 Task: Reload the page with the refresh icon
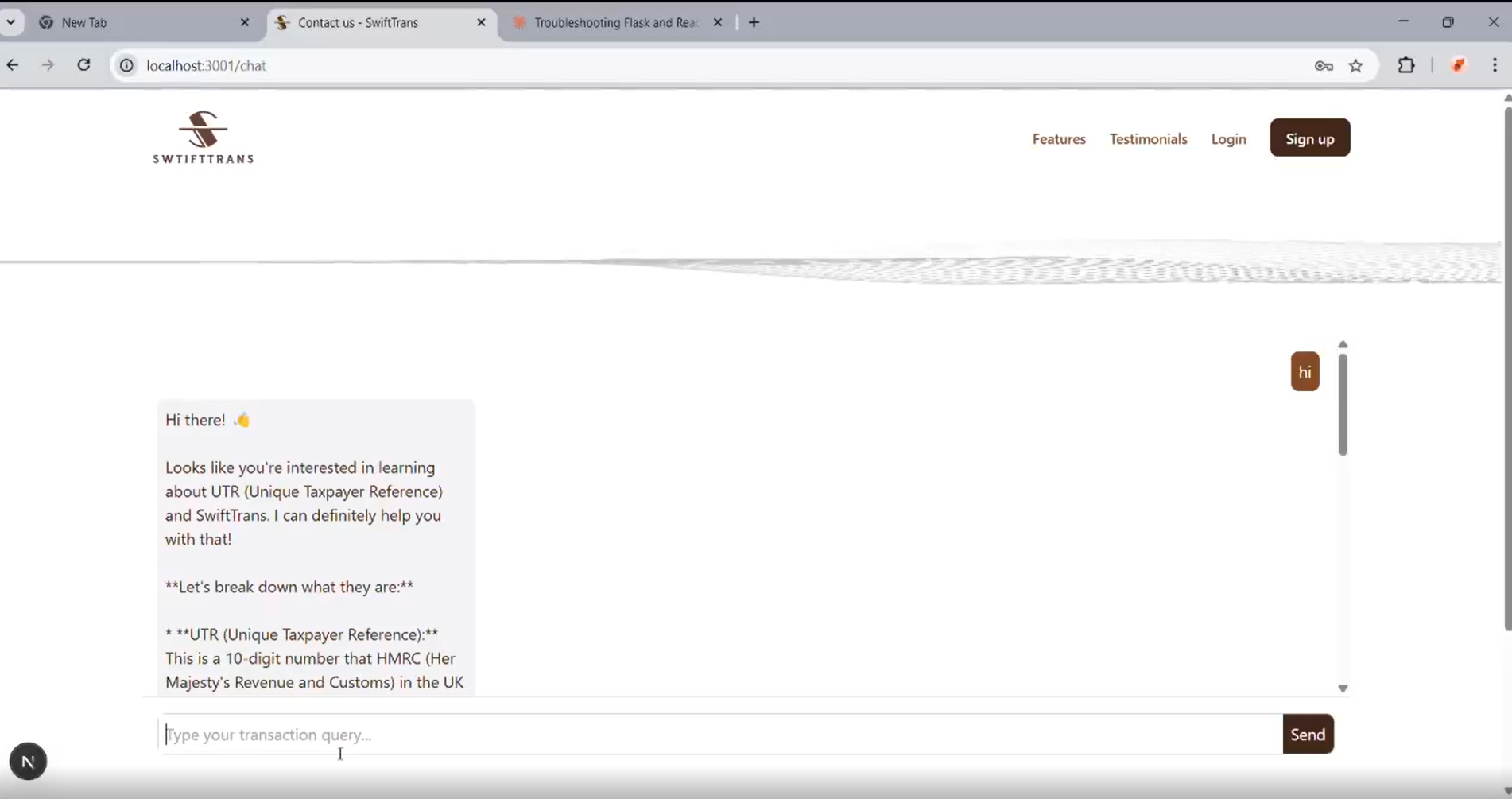pos(83,65)
